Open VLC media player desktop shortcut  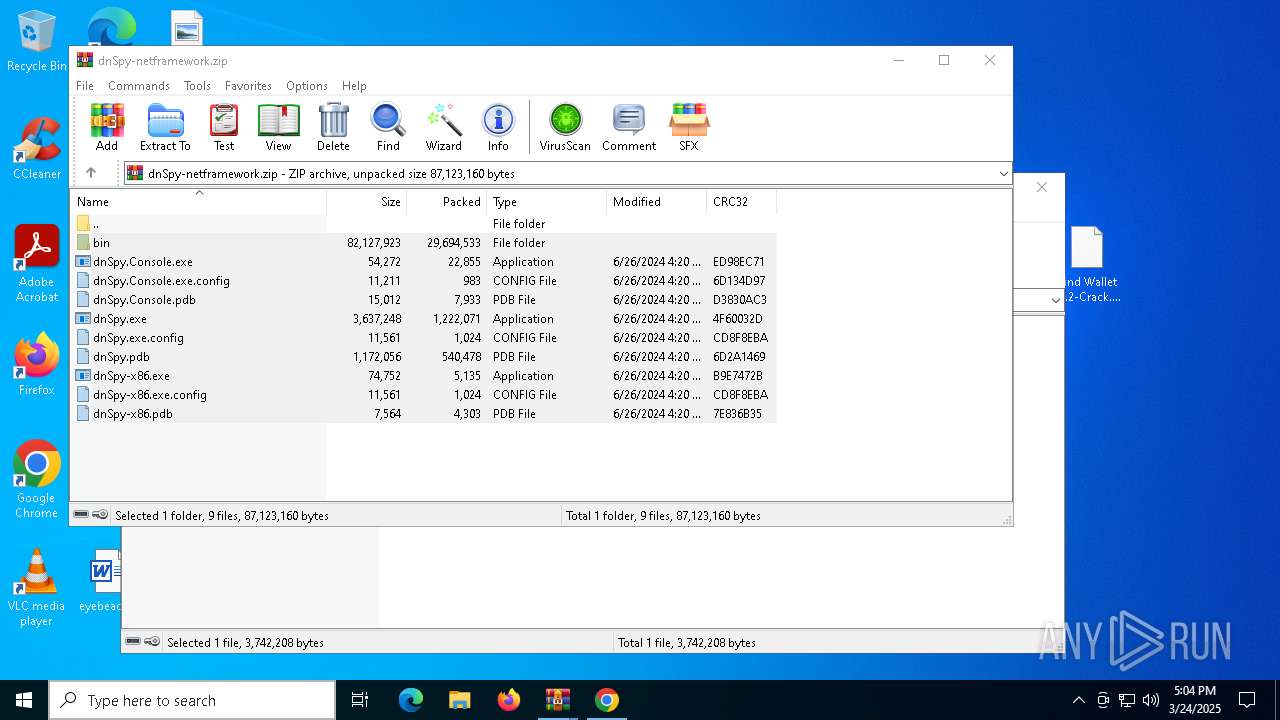click(36, 588)
